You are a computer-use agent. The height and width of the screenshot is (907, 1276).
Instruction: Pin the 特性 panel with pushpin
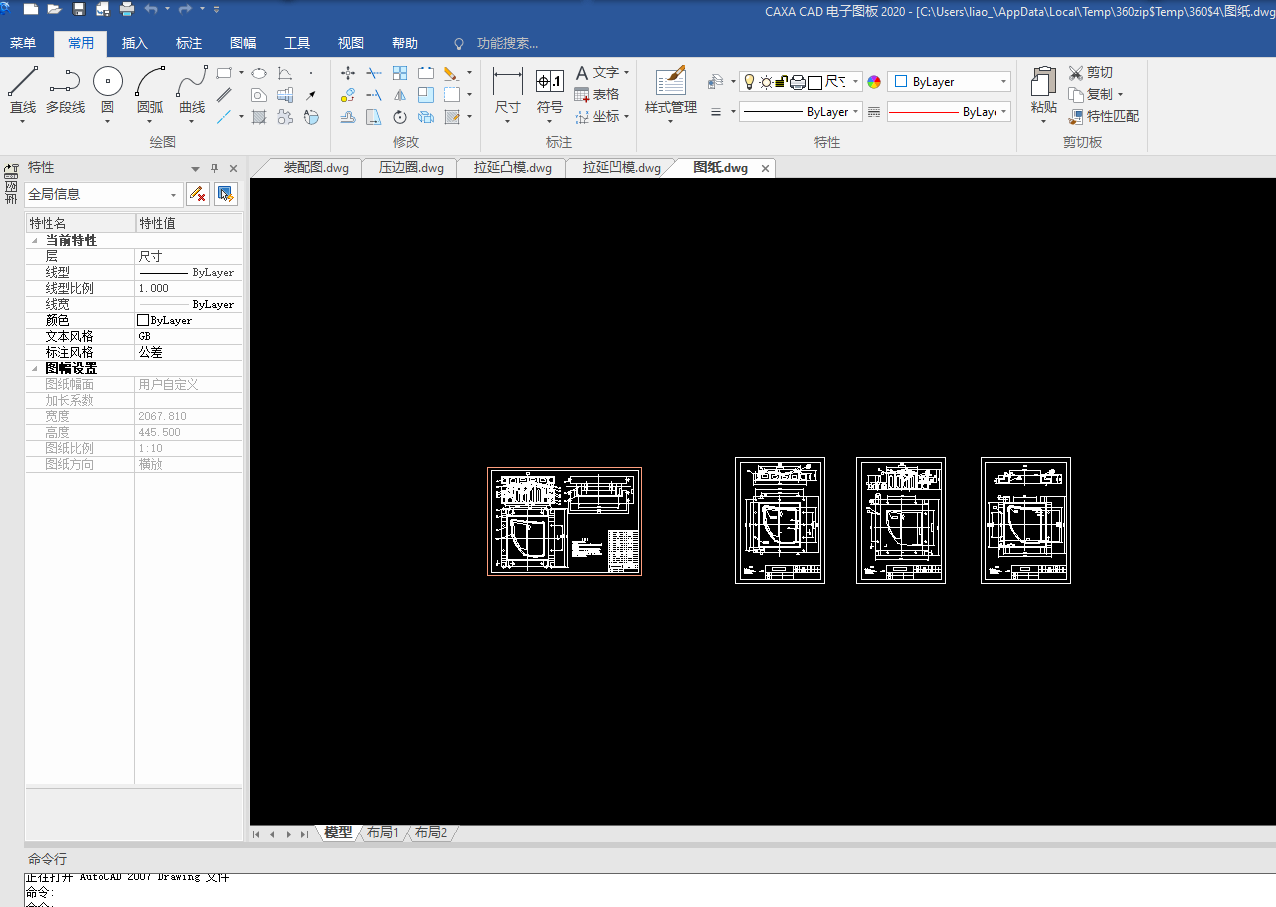pos(214,168)
